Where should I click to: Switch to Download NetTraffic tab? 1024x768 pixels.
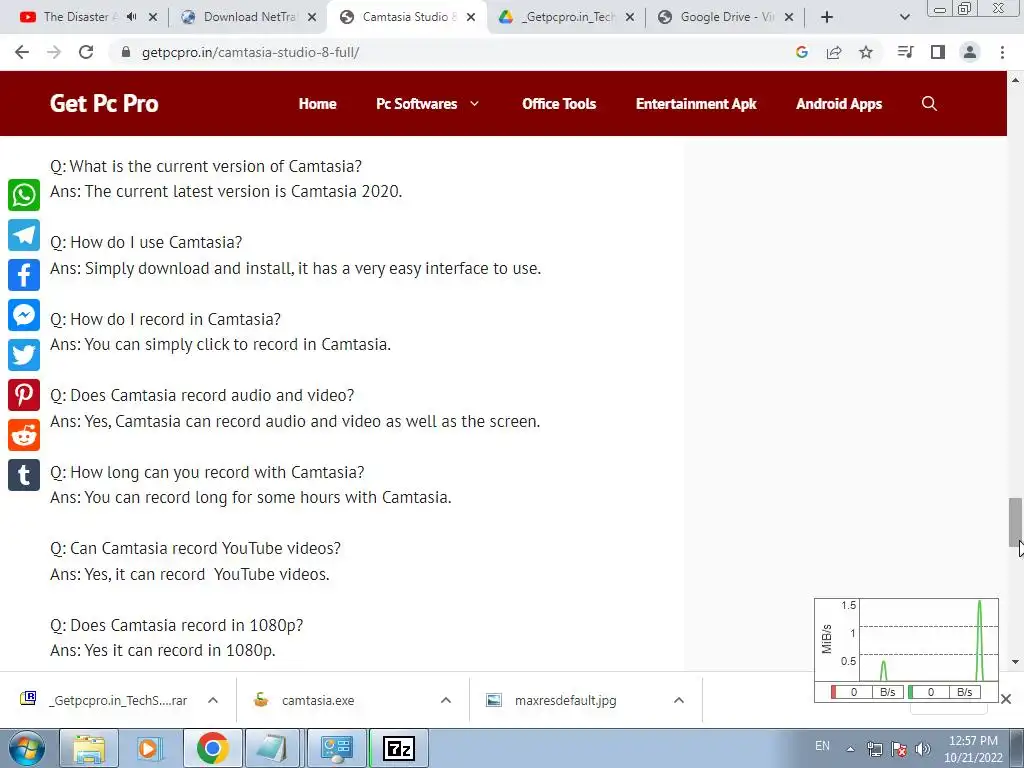click(x=249, y=17)
